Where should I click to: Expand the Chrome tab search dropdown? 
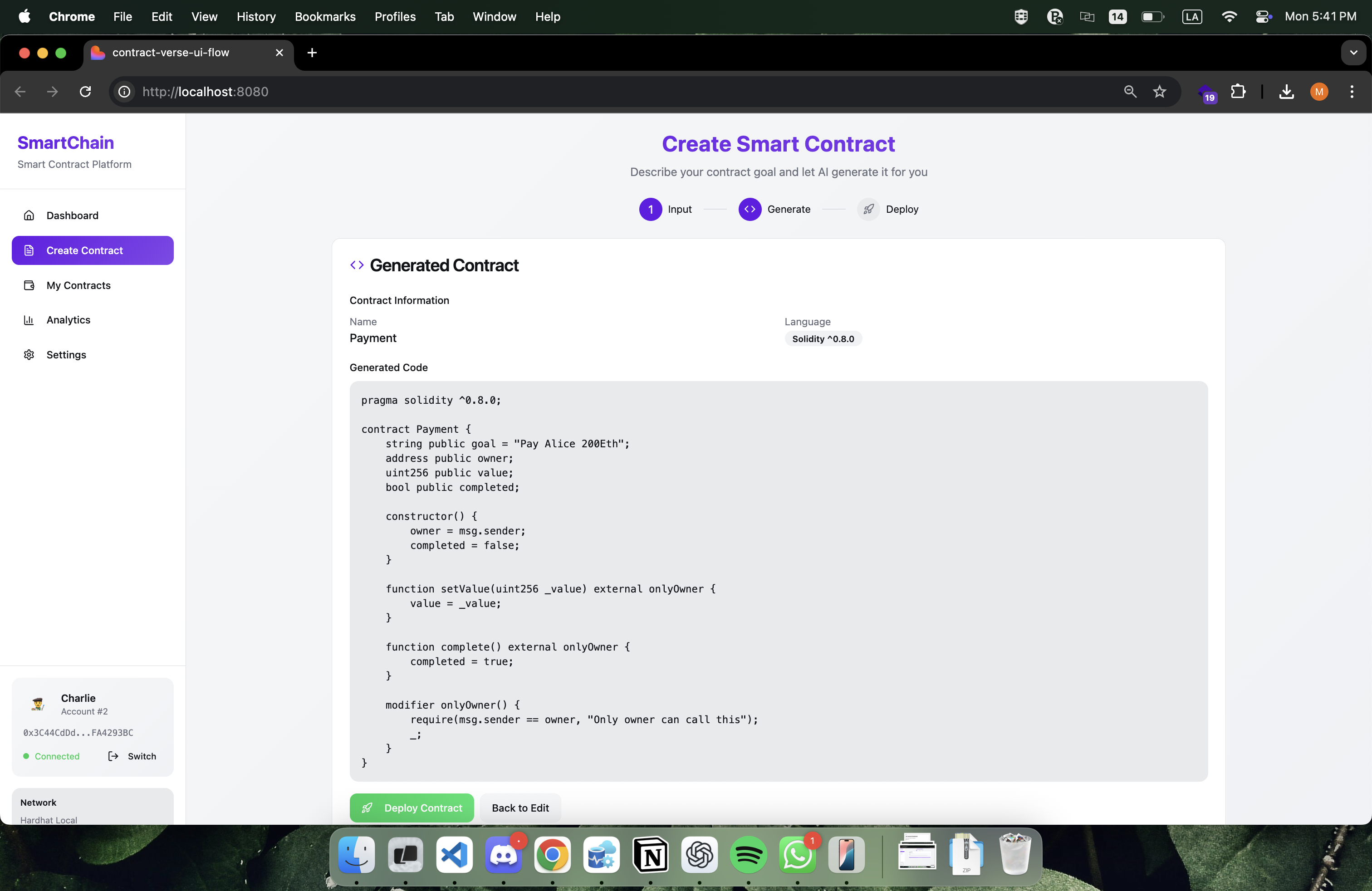click(x=1353, y=53)
